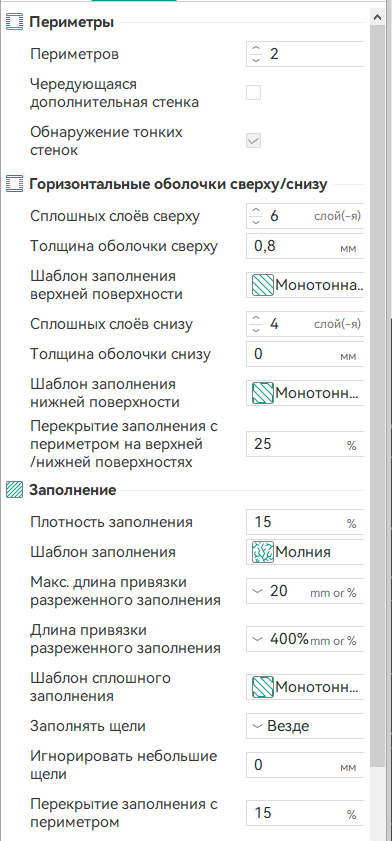The width and height of the screenshot is (392, 841).
Task: Click Сплошных слоёв снизу label
Action: (x=112, y=324)
